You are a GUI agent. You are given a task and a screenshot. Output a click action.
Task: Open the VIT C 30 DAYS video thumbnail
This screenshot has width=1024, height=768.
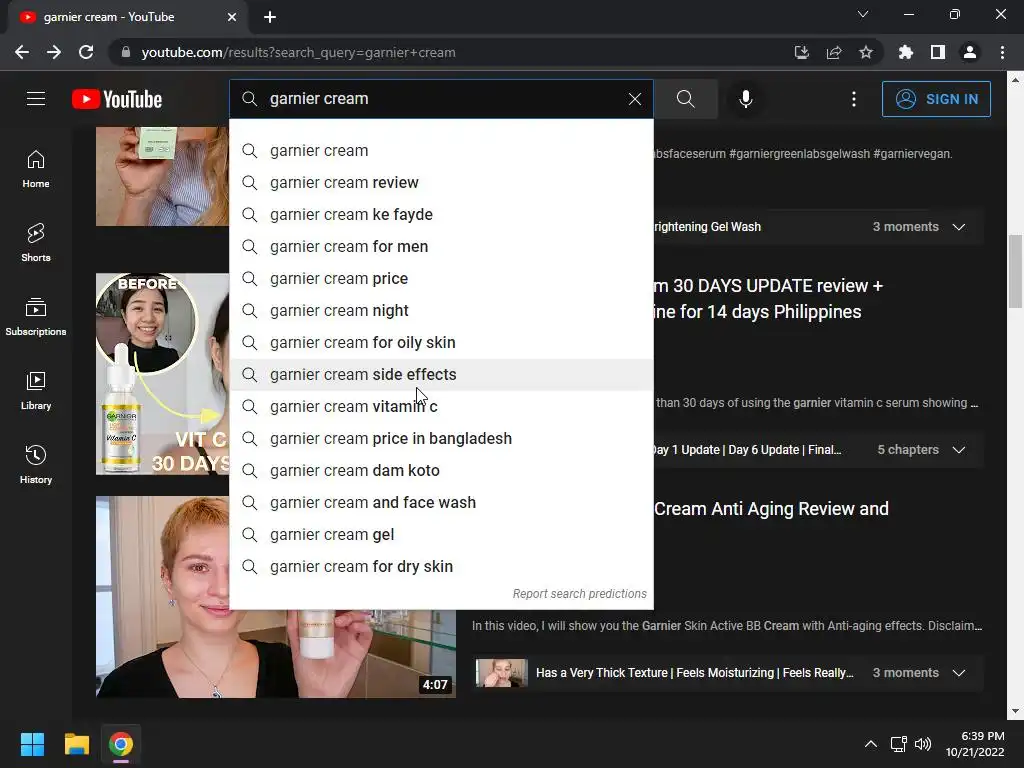(163, 374)
